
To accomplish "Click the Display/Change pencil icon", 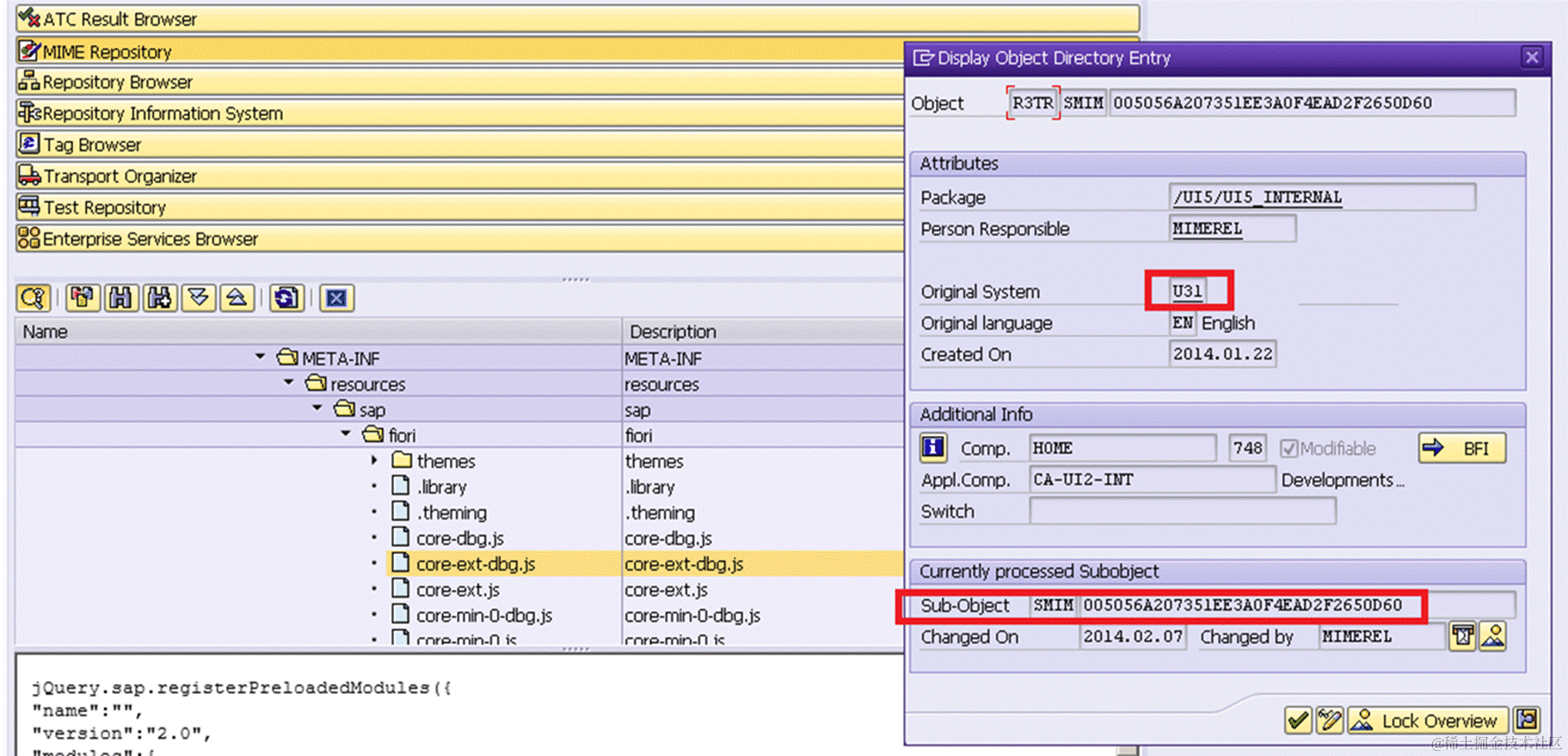I will [1329, 720].
